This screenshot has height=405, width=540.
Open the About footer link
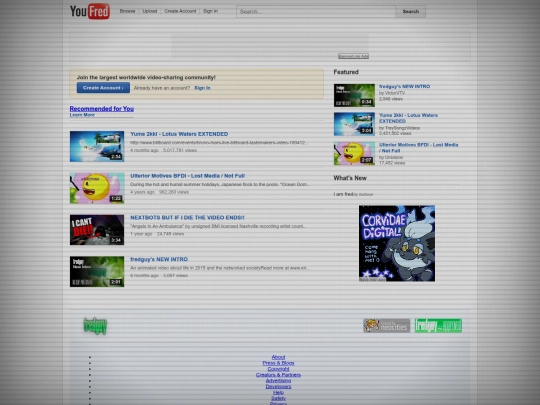278,357
